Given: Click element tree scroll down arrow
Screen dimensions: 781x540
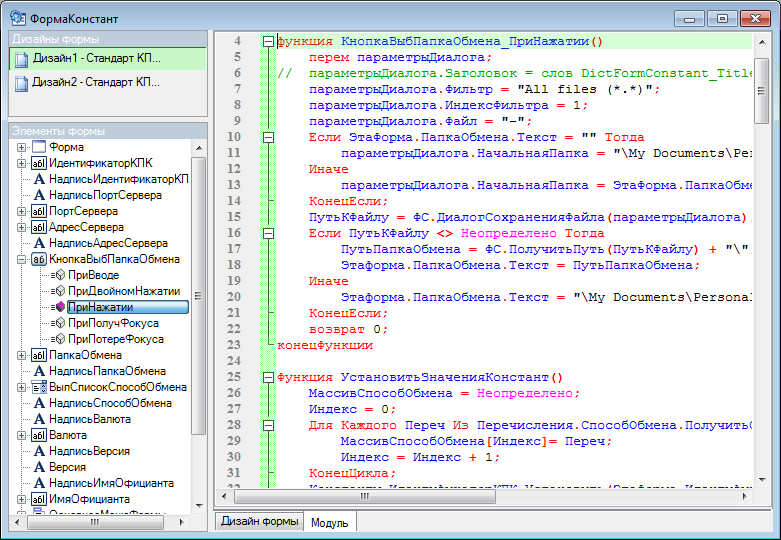Looking at the screenshot, I should 199,506.
